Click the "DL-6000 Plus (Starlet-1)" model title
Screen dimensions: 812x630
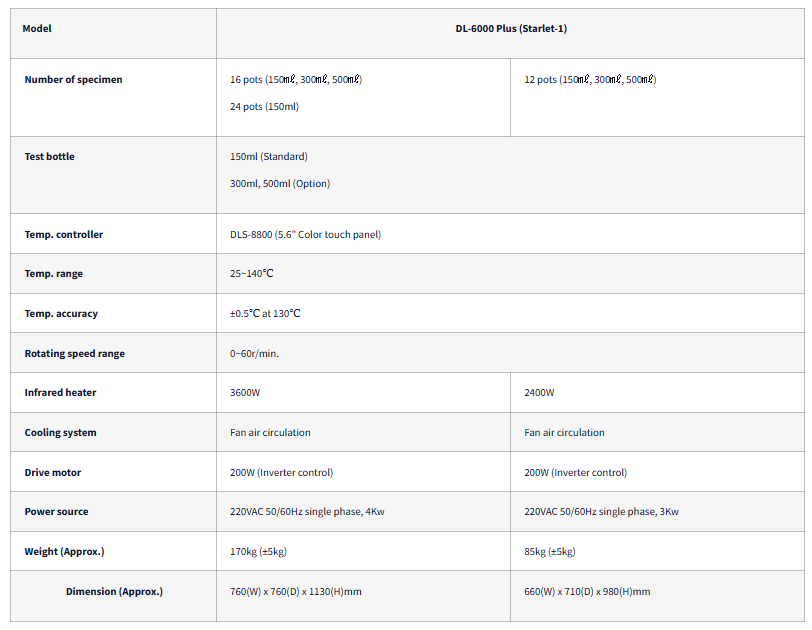click(x=511, y=29)
